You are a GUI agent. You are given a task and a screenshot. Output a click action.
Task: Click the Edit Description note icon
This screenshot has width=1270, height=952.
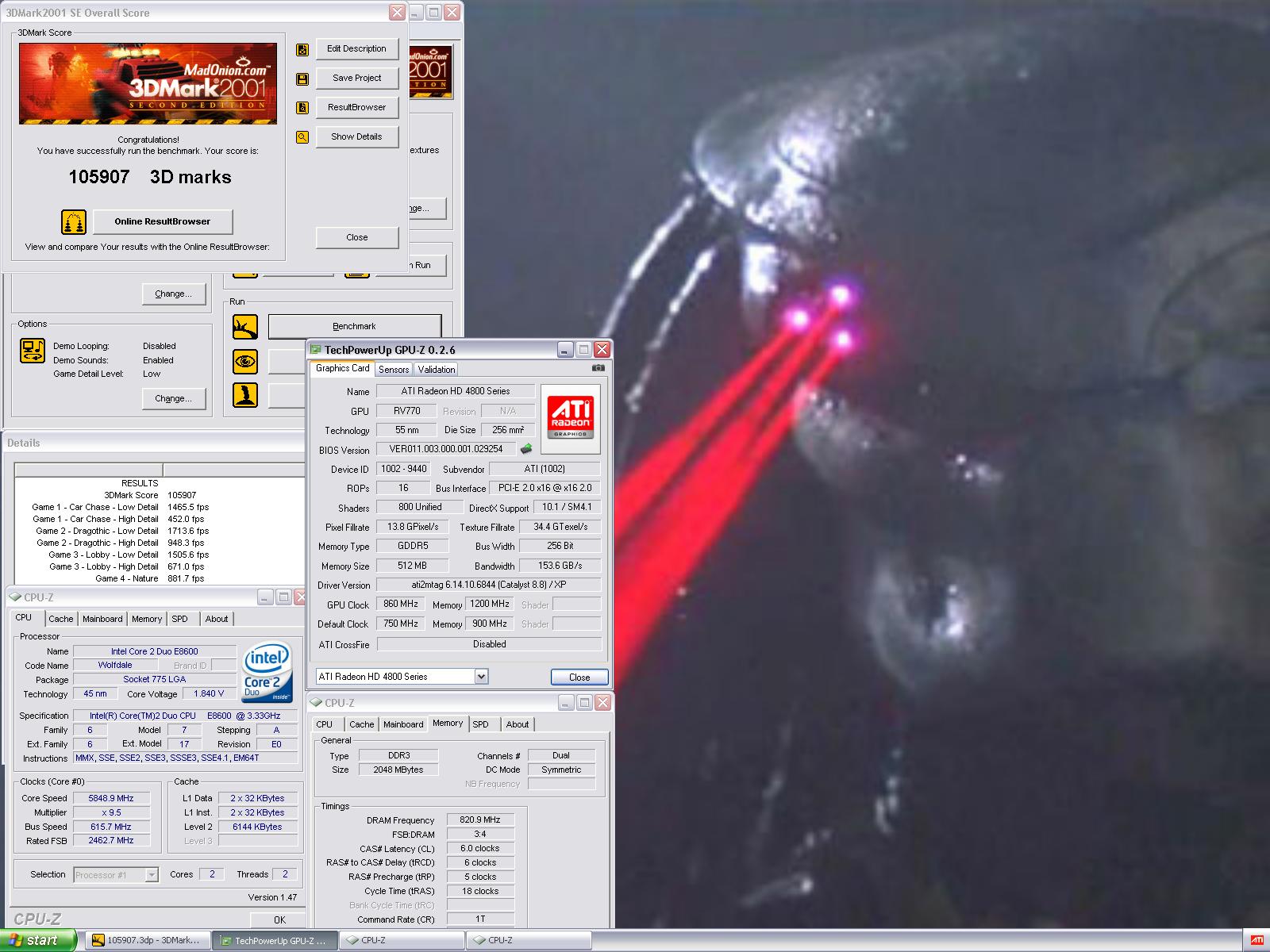click(302, 50)
